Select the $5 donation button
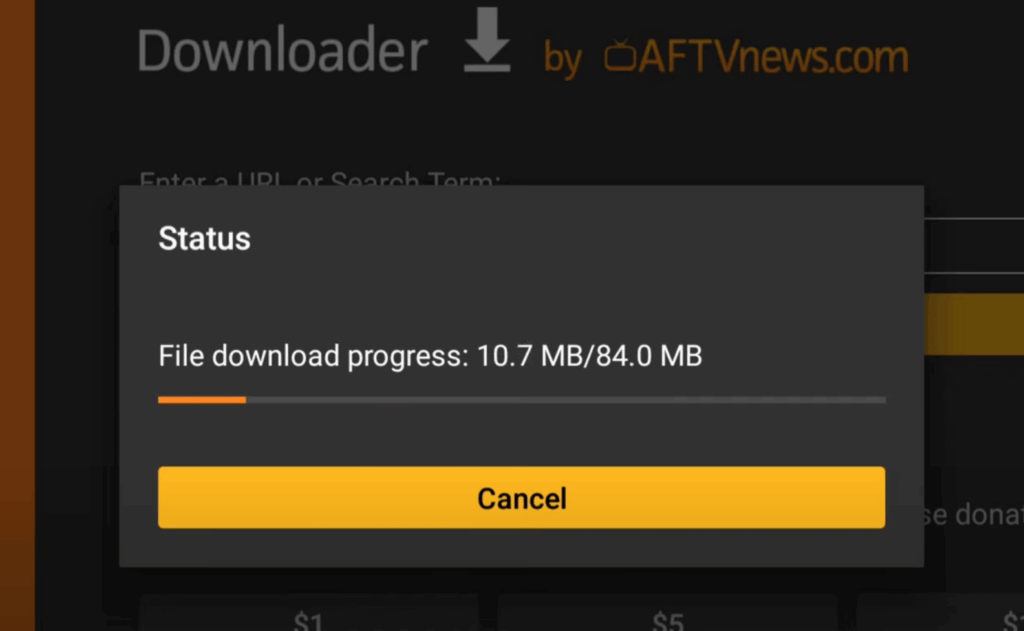Screen dimensions: 1024x631 [667, 614]
